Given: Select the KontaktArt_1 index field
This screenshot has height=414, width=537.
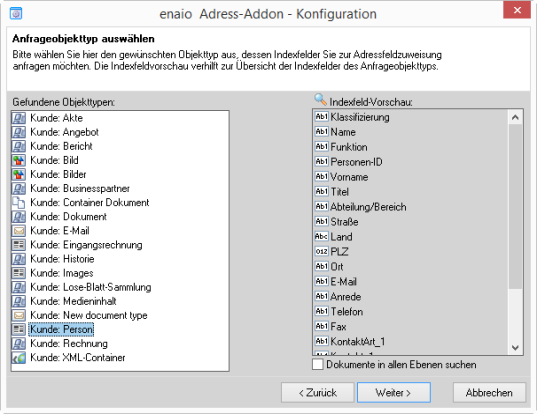Looking at the screenshot, I should coord(358,341).
